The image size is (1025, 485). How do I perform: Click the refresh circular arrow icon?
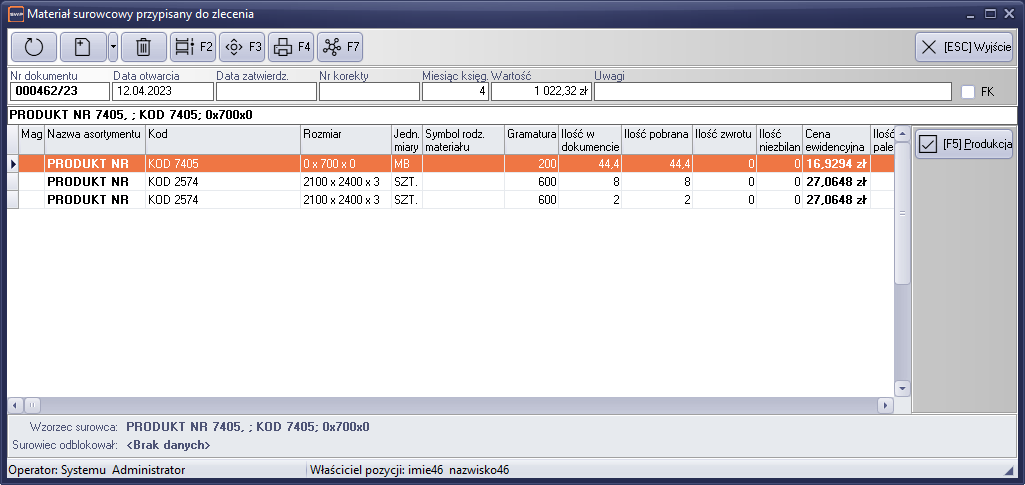tap(34, 47)
